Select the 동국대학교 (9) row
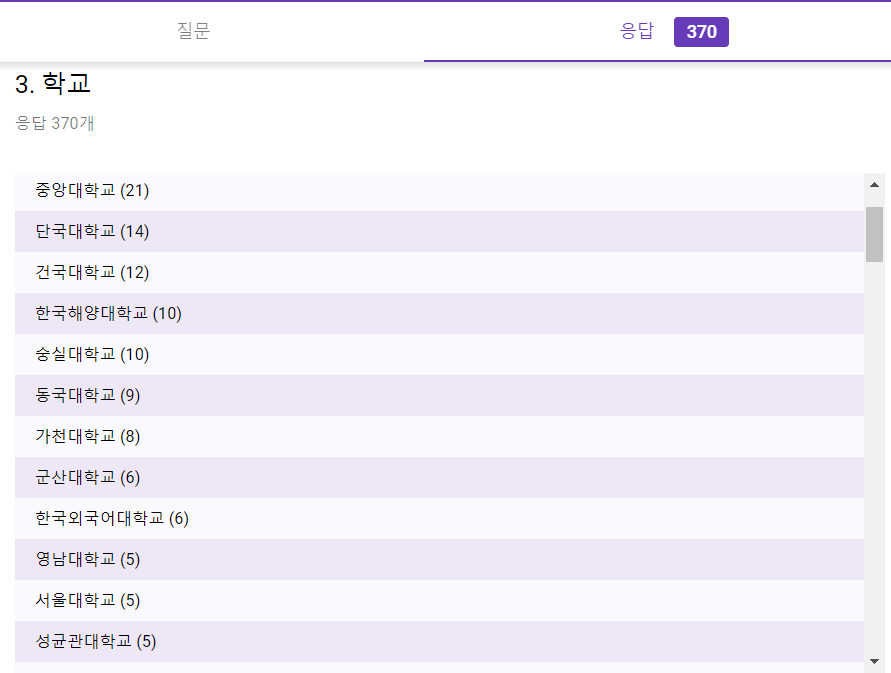The height and width of the screenshot is (673, 891). point(439,395)
